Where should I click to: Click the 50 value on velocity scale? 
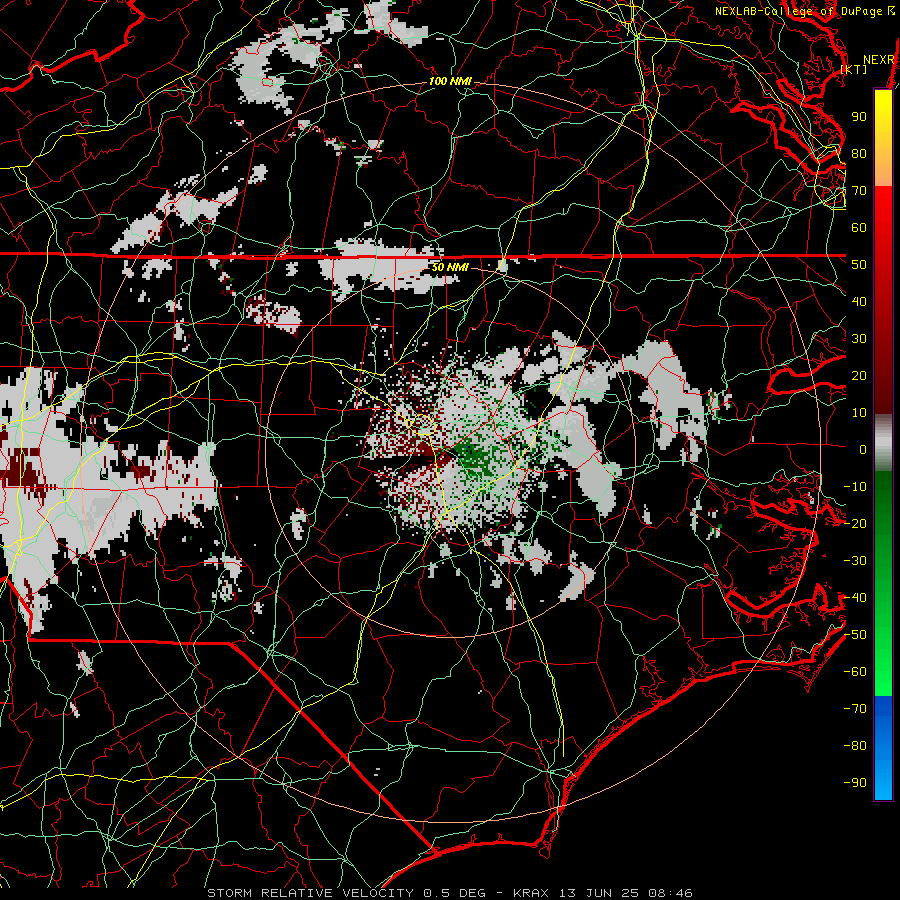859,265
